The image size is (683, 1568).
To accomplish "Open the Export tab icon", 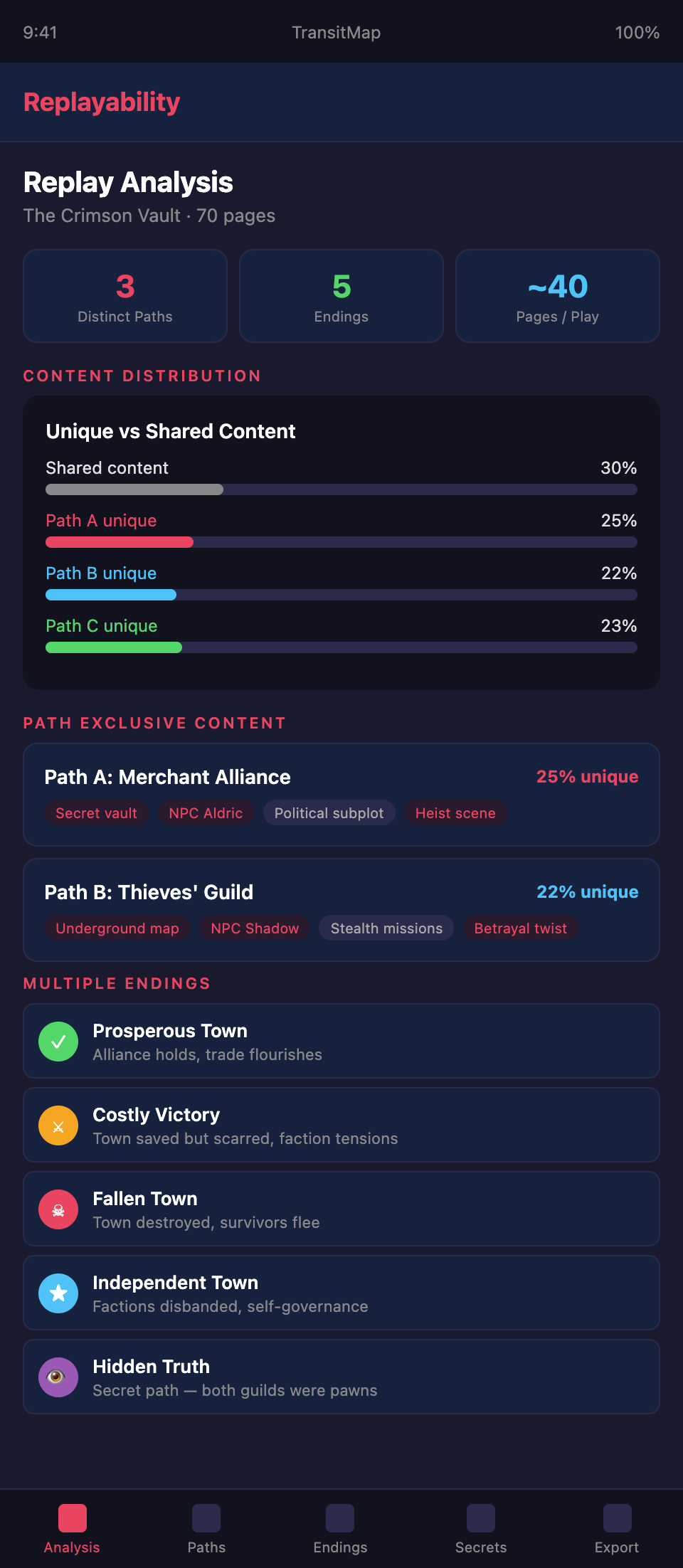I will 617,1518.
